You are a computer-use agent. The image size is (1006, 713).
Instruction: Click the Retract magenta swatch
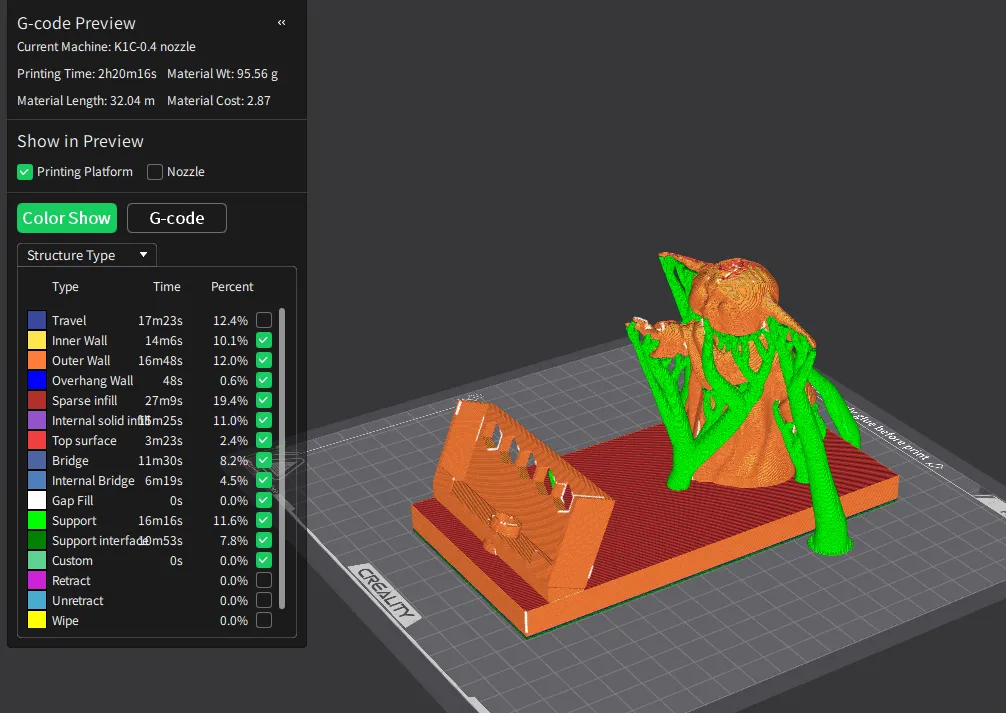(x=37, y=580)
